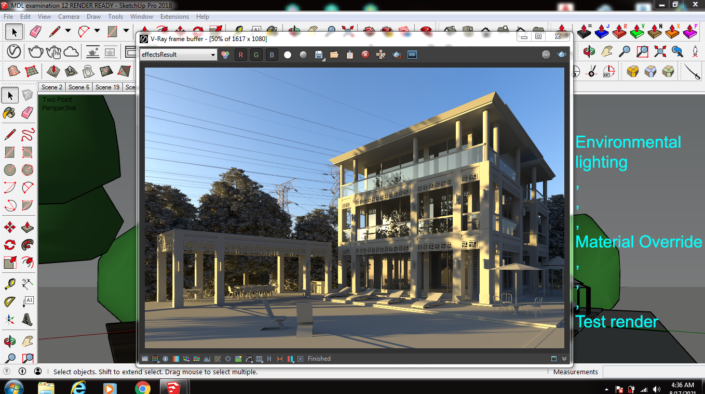Open the Camera menu
The image size is (705, 394).
click(x=68, y=17)
